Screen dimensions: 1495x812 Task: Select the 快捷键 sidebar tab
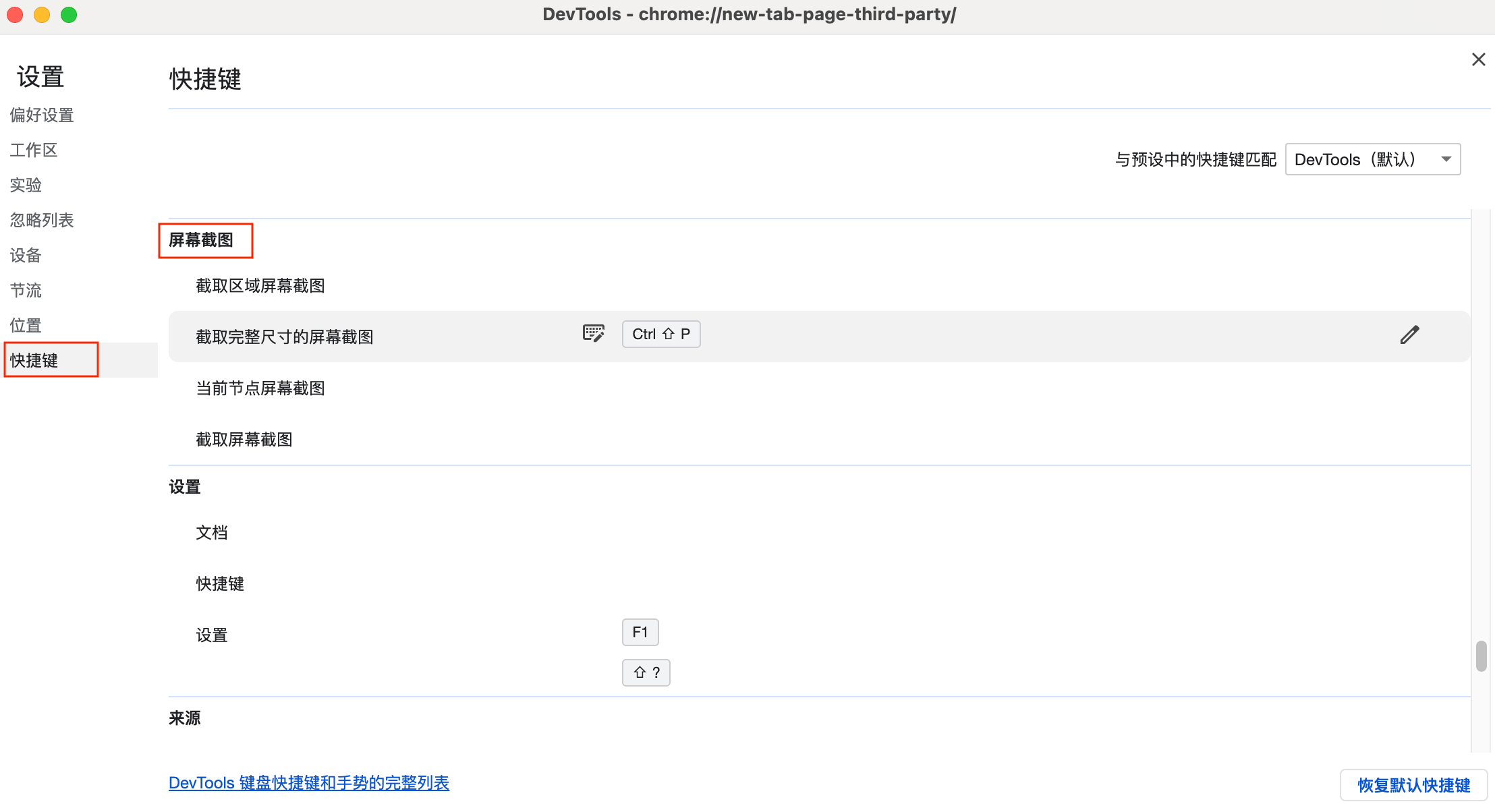[34, 361]
